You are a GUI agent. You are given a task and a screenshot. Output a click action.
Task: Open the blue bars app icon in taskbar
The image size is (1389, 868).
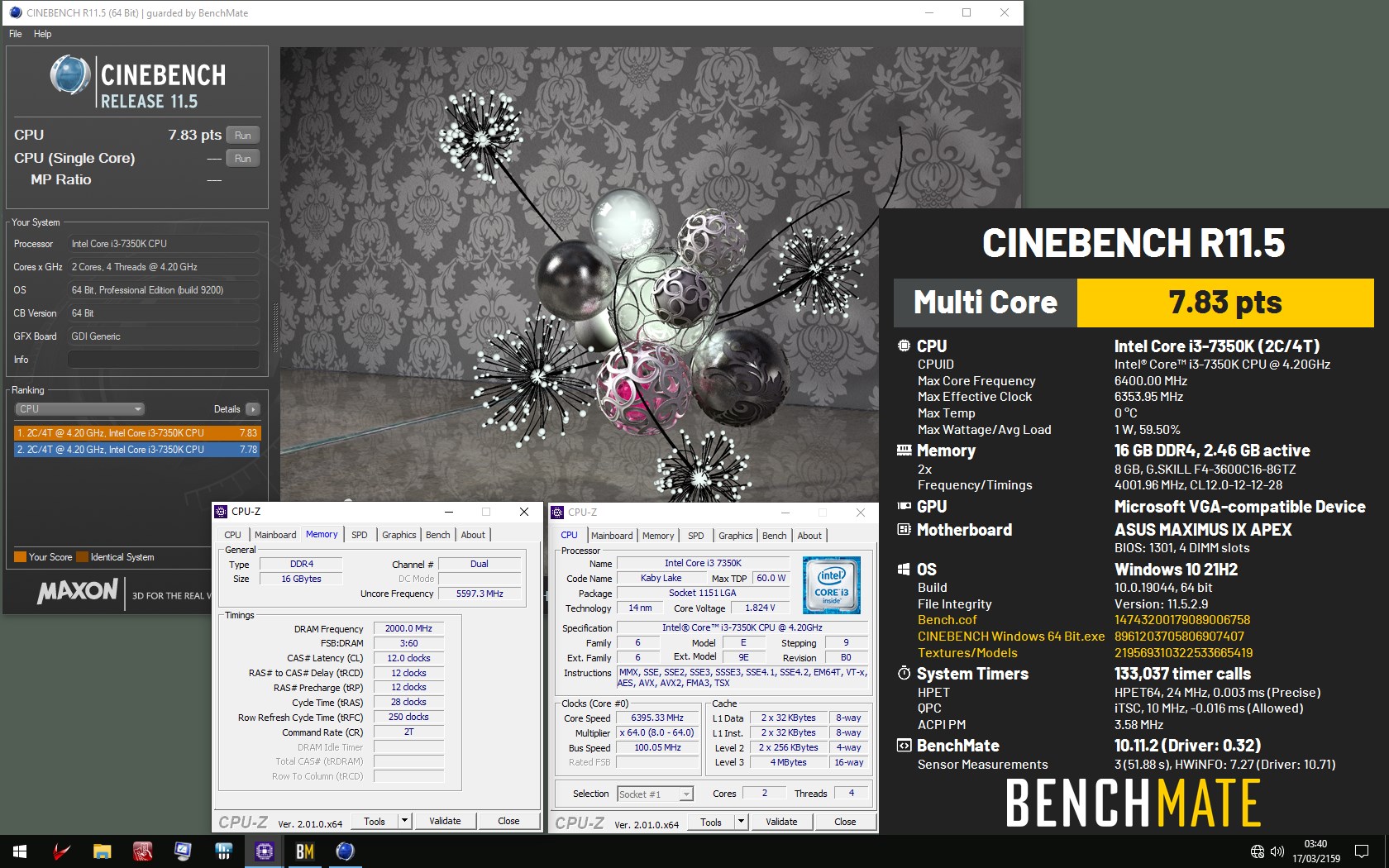click(x=223, y=851)
